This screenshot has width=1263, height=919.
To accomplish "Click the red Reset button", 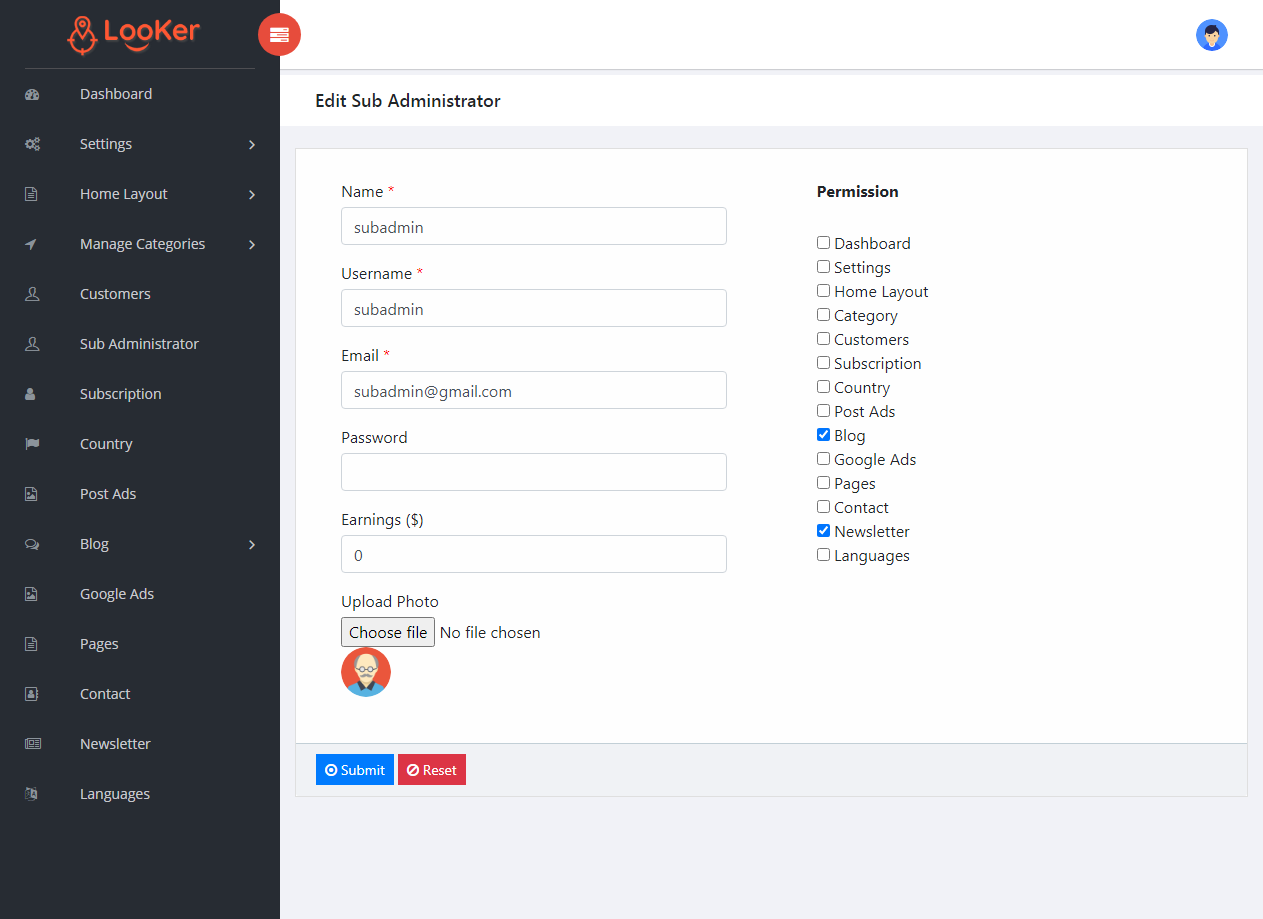I will [x=432, y=770].
